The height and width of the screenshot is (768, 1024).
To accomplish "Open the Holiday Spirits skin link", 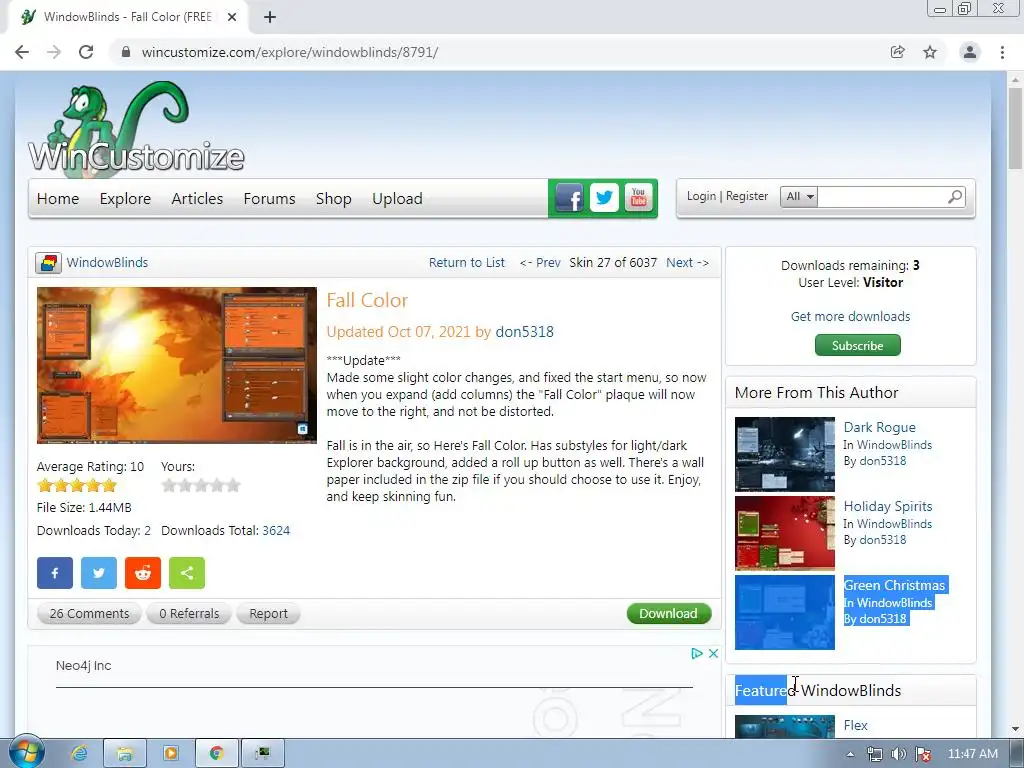I will tap(888, 506).
